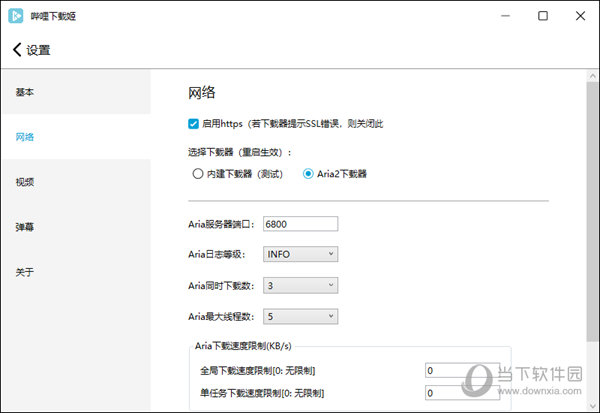Click the vertical scrollbar thumb
This screenshot has height=413, width=600.
pos(593,211)
